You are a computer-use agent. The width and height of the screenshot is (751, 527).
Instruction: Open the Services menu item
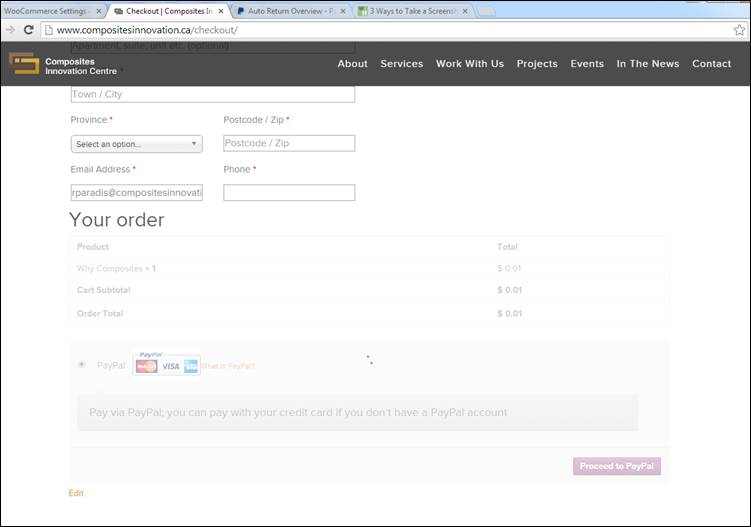(x=401, y=64)
